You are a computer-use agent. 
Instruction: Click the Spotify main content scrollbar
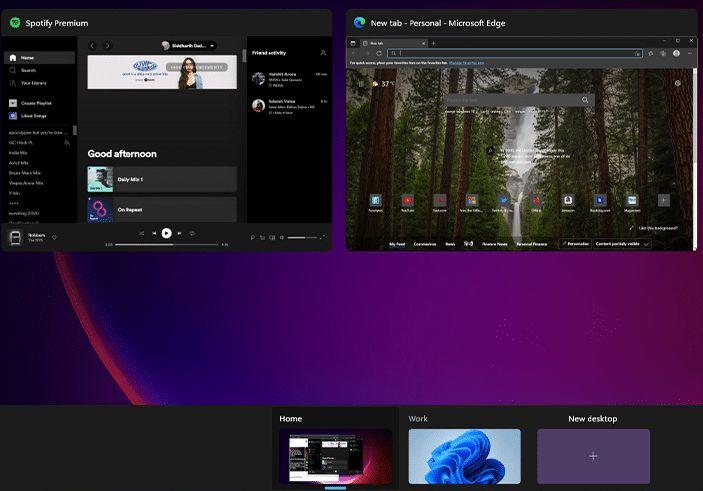click(244, 56)
